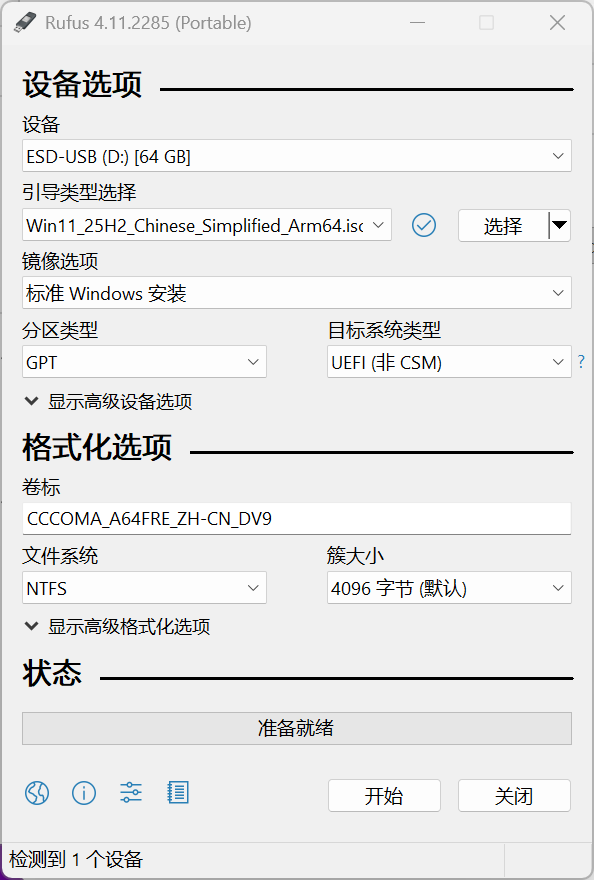Screen dimensions: 594x880
Task: Open the 簇大小 cluster size dropdown
Action: 448,588
